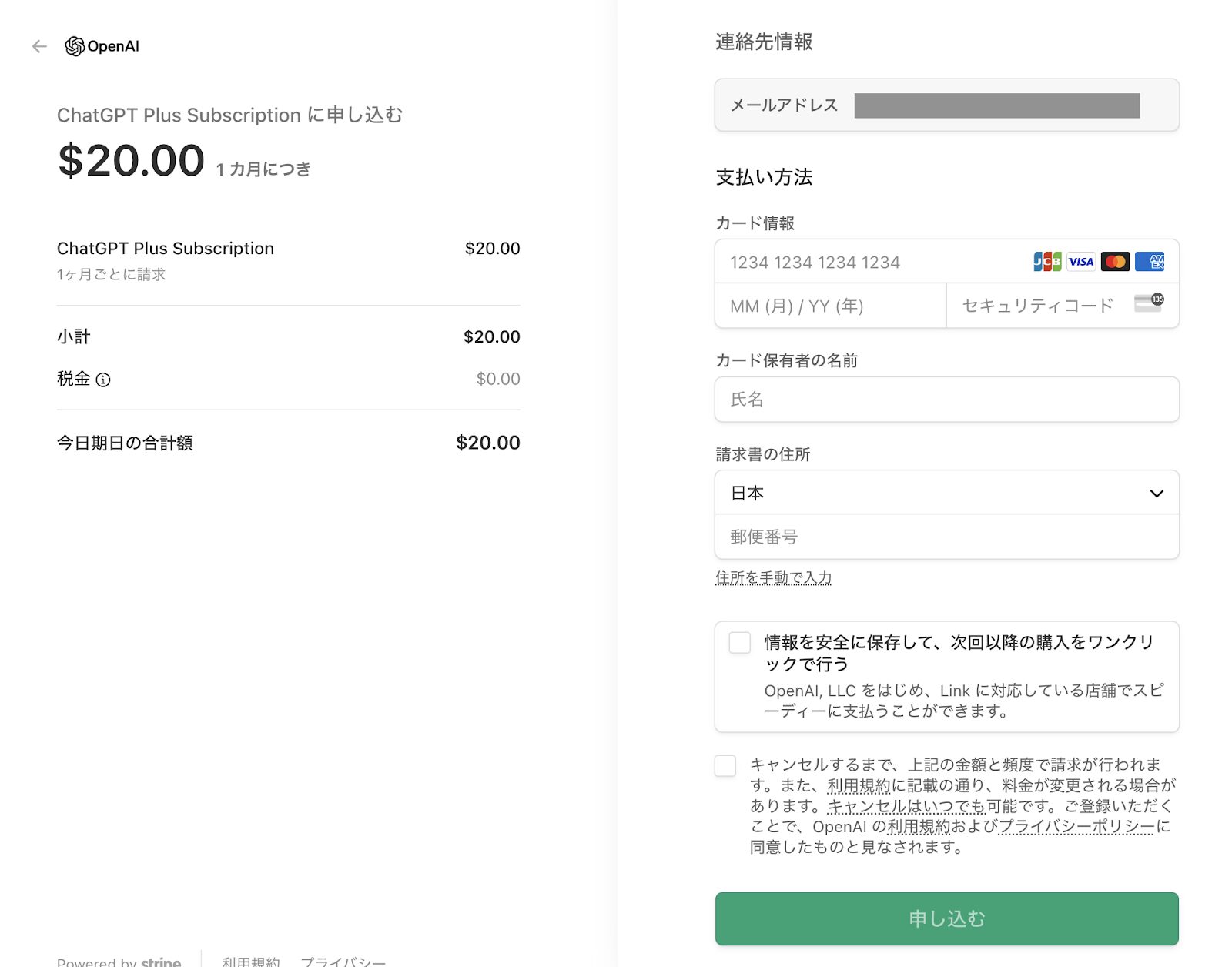1232x967 pixels.
Task: Click the Stripe logo in the footer
Action: click(161, 961)
